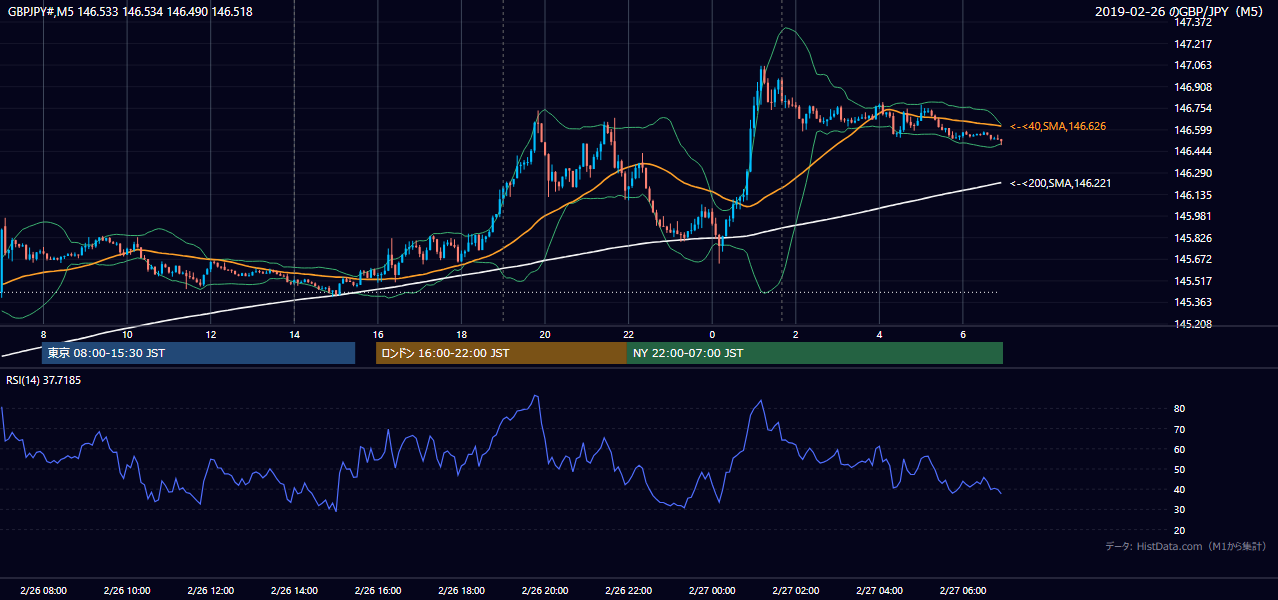
Task: Click price axis value 146.908
Action: tap(1192, 87)
